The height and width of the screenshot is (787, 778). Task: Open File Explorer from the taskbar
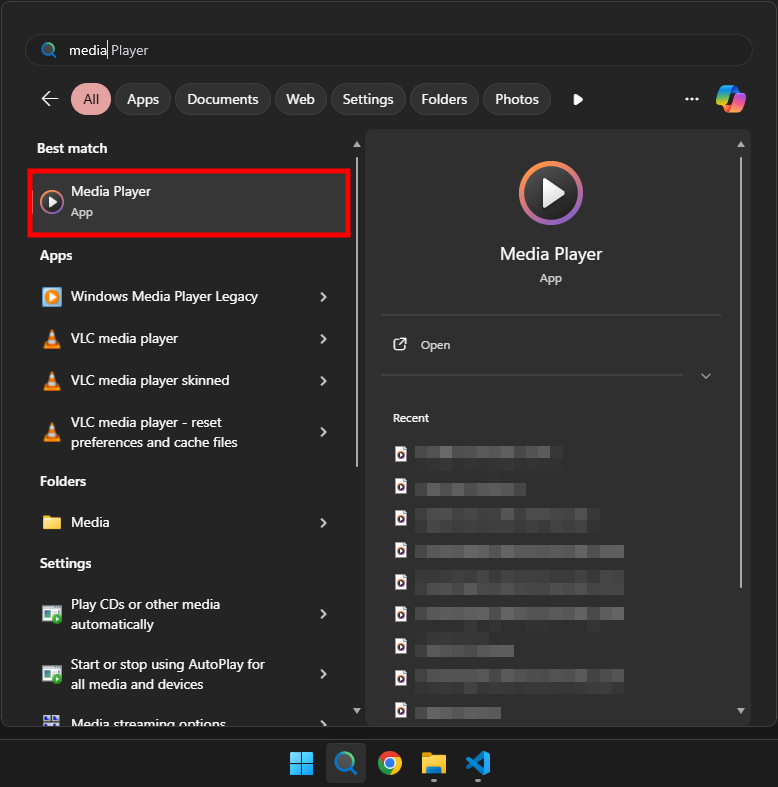434,763
